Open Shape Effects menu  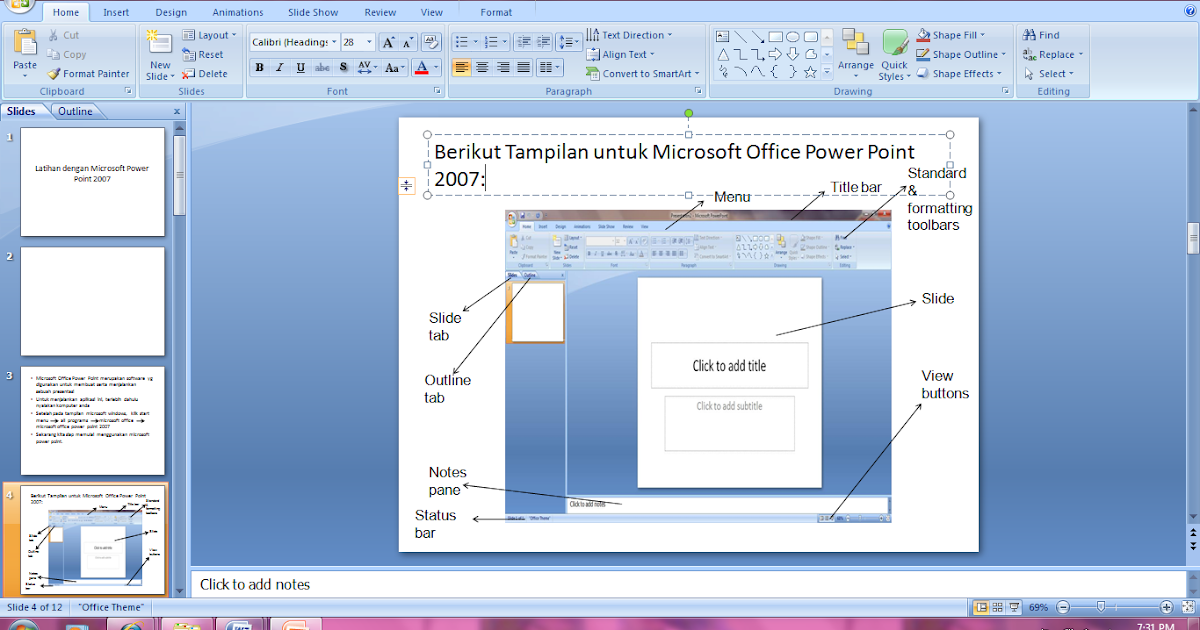(958, 73)
